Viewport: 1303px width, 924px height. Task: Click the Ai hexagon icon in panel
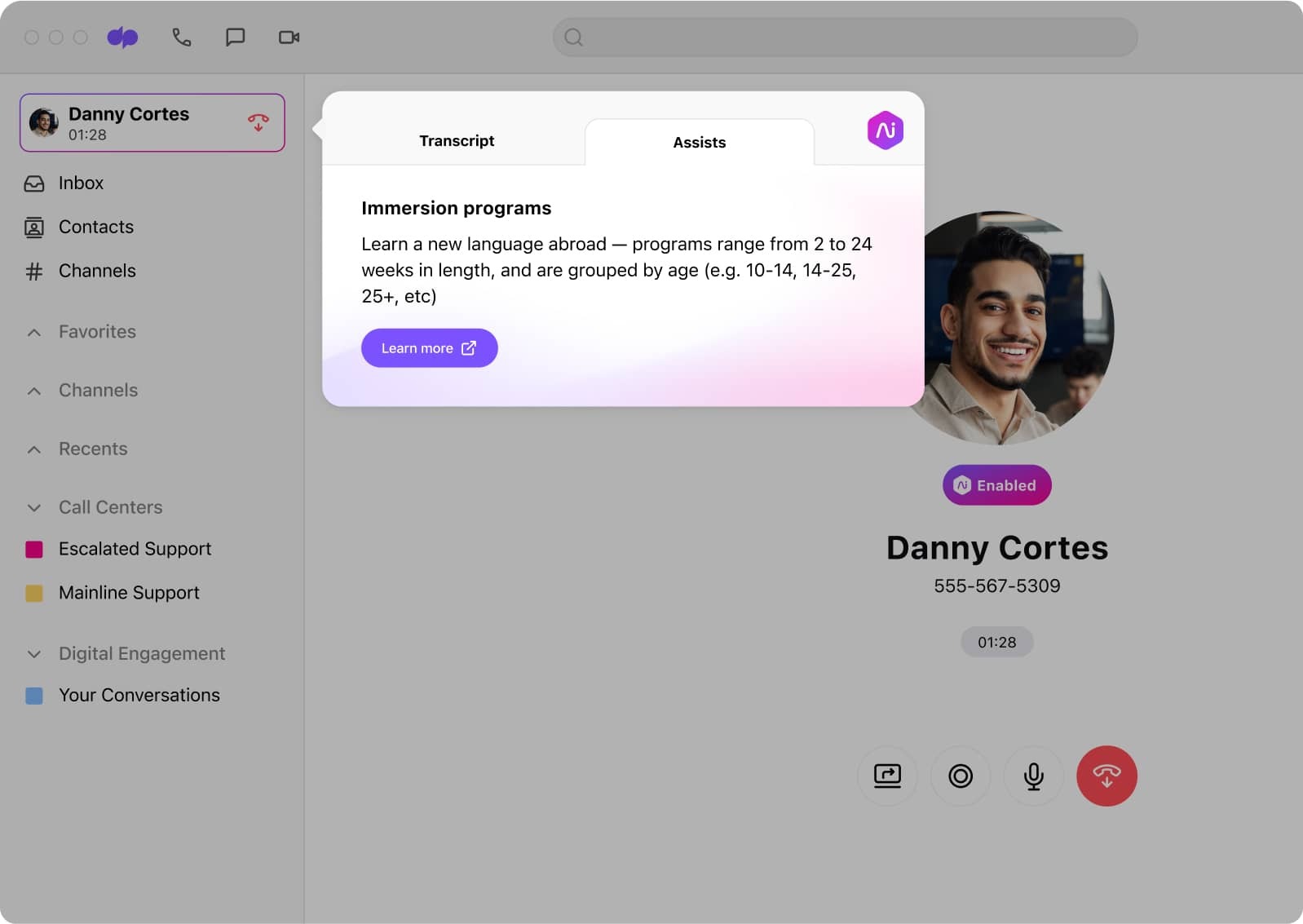point(885,130)
